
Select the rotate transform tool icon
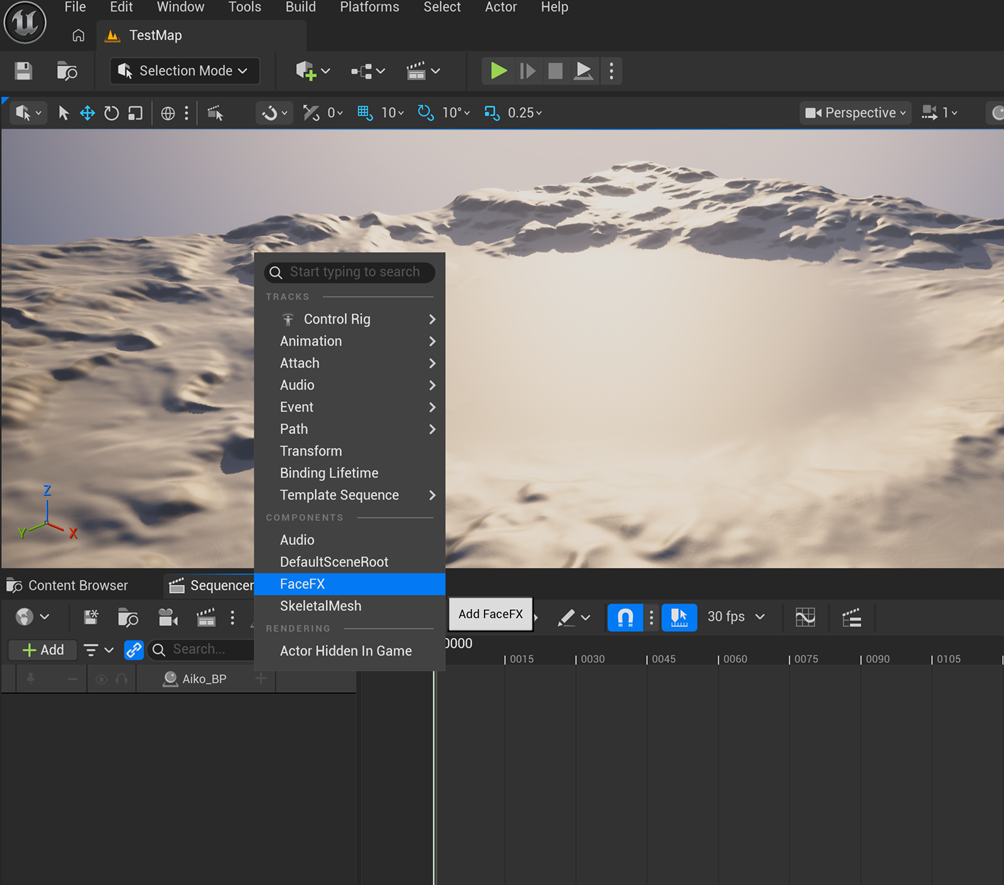click(111, 113)
